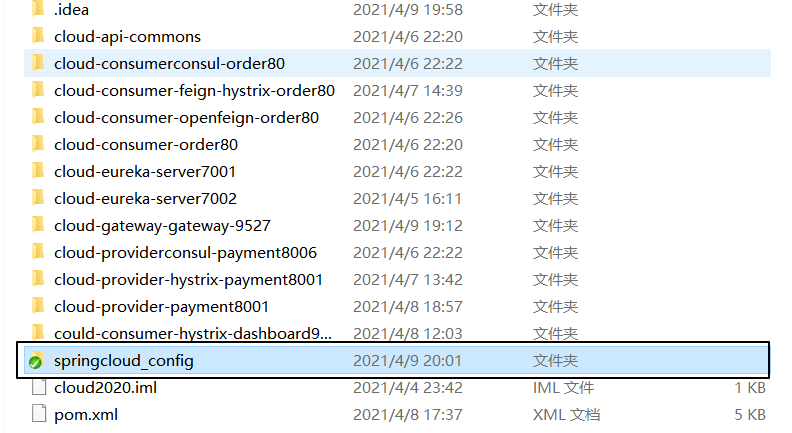The width and height of the screenshot is (792, 433).
Task: Select the pom.xml file name
Action: [x=86, y=415]
